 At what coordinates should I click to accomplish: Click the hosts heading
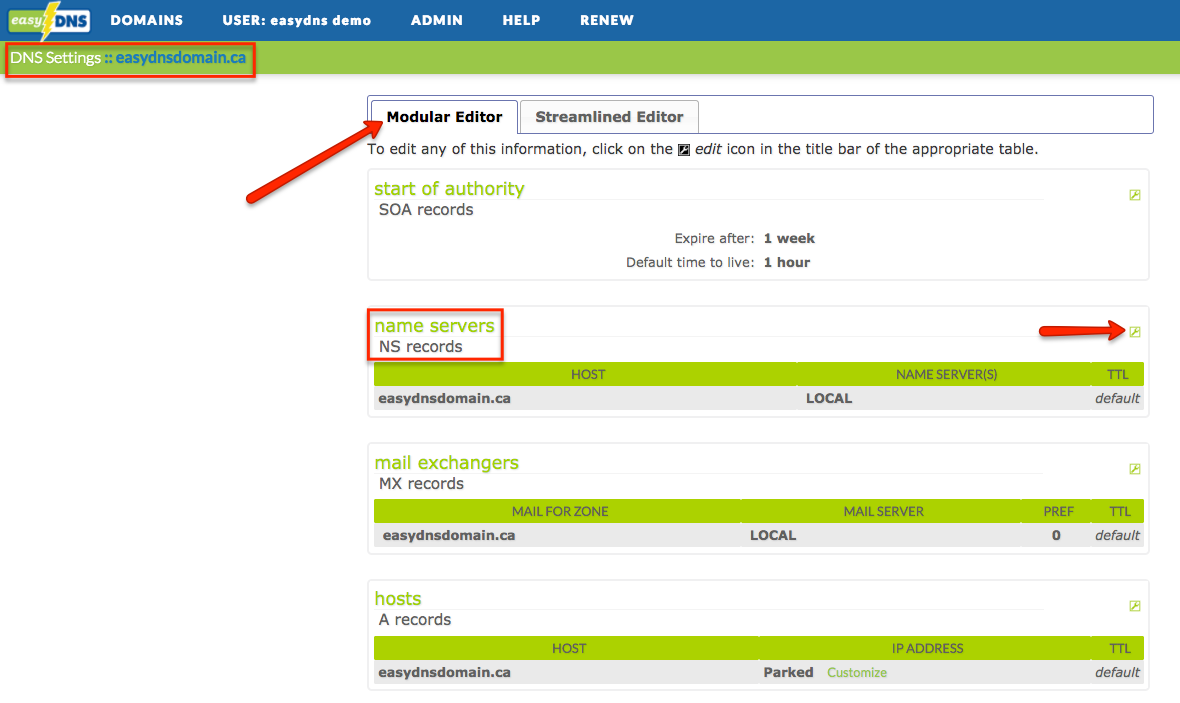397,598
